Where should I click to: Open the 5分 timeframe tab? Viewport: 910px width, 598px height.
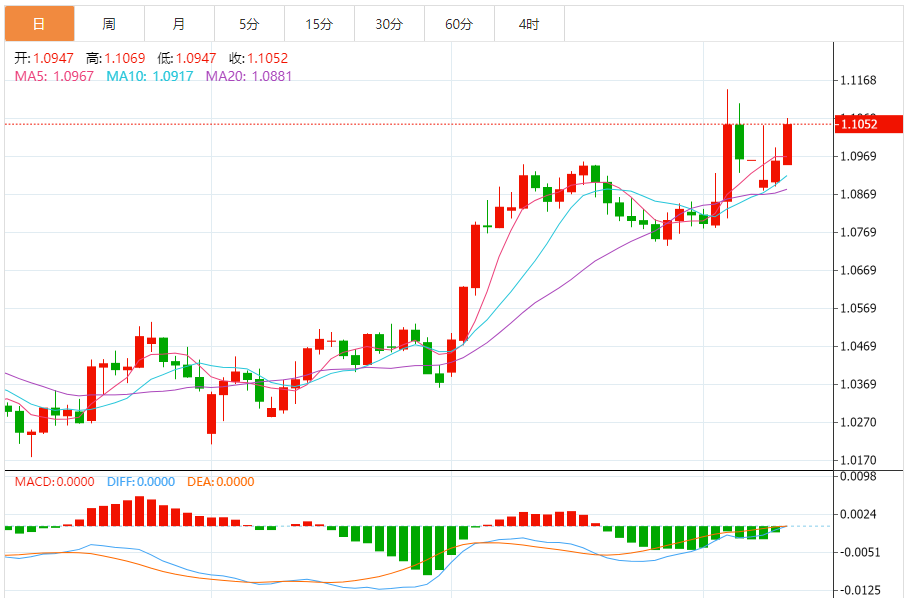[x=250, y=24]
